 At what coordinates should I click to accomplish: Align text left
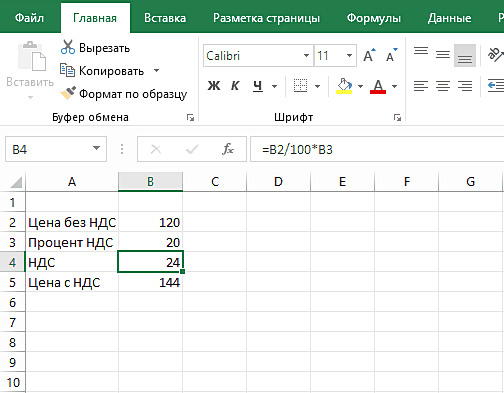pyautogui.click(x=421, y=86)
